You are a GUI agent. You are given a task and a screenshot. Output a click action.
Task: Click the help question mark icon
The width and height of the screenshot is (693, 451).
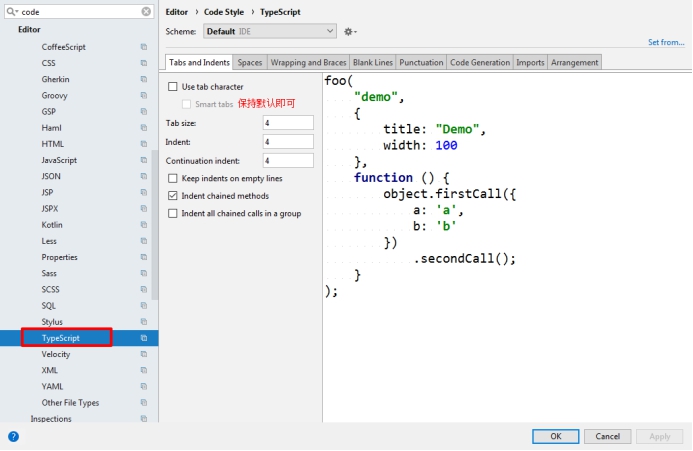coord(13,437)
